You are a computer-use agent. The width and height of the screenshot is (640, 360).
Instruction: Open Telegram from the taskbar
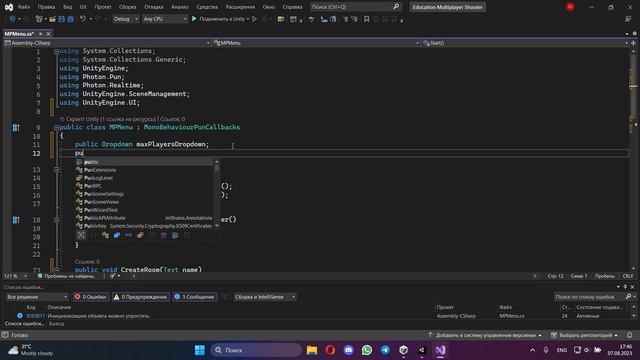(385, 350)
